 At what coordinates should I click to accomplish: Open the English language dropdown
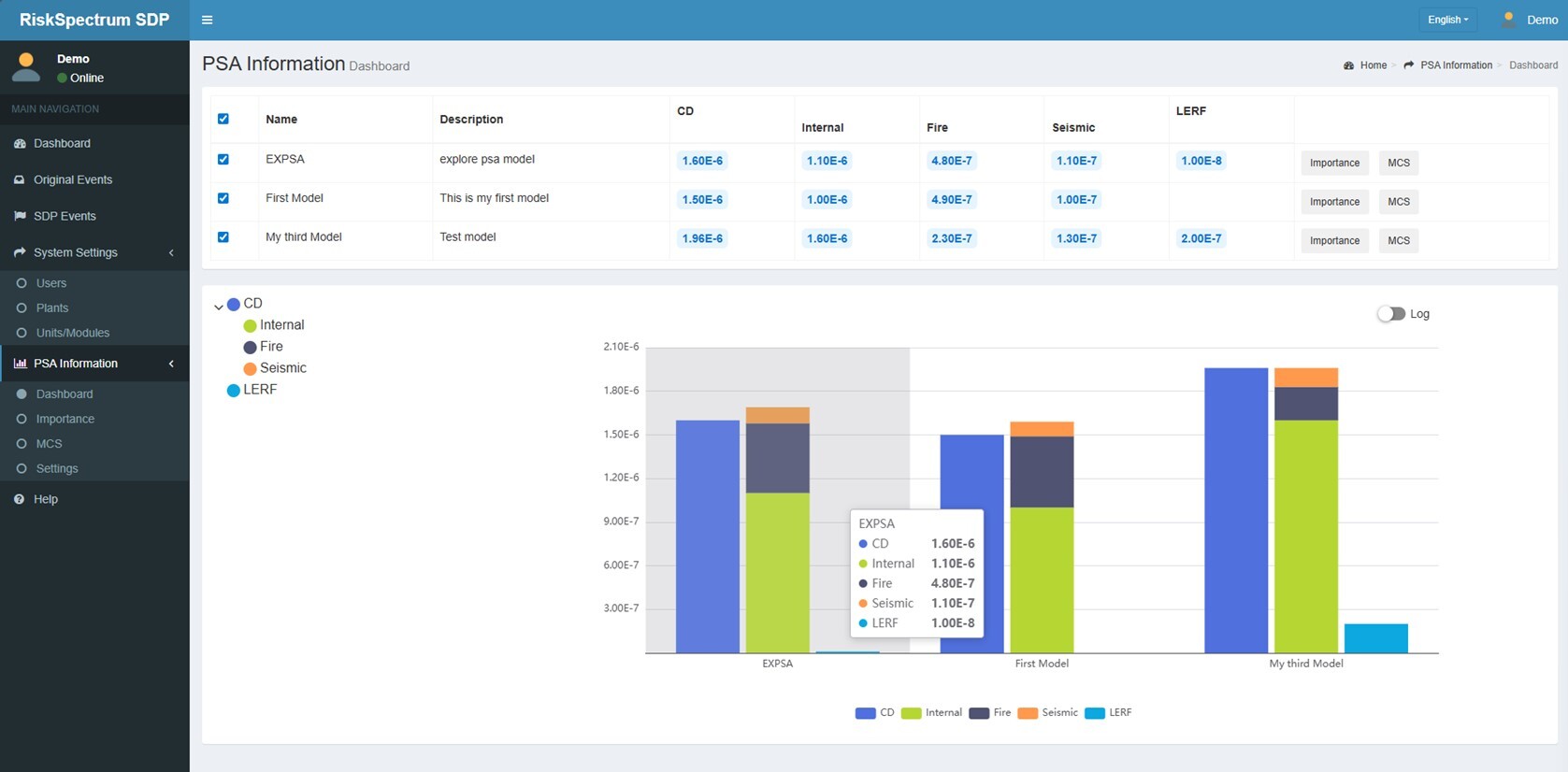tap(1447, 20)
